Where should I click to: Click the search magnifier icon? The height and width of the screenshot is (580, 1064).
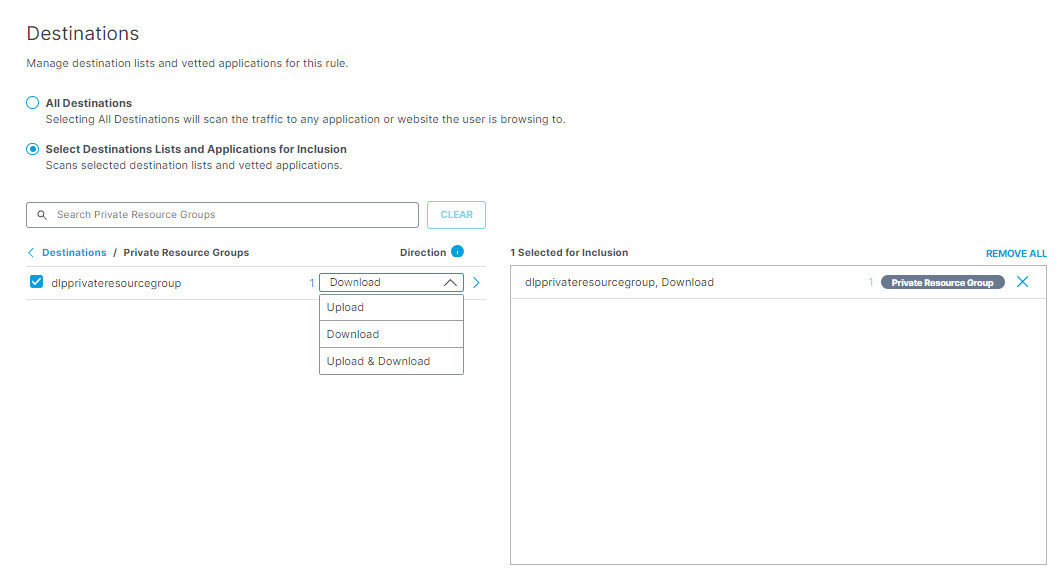click(42, 215)
